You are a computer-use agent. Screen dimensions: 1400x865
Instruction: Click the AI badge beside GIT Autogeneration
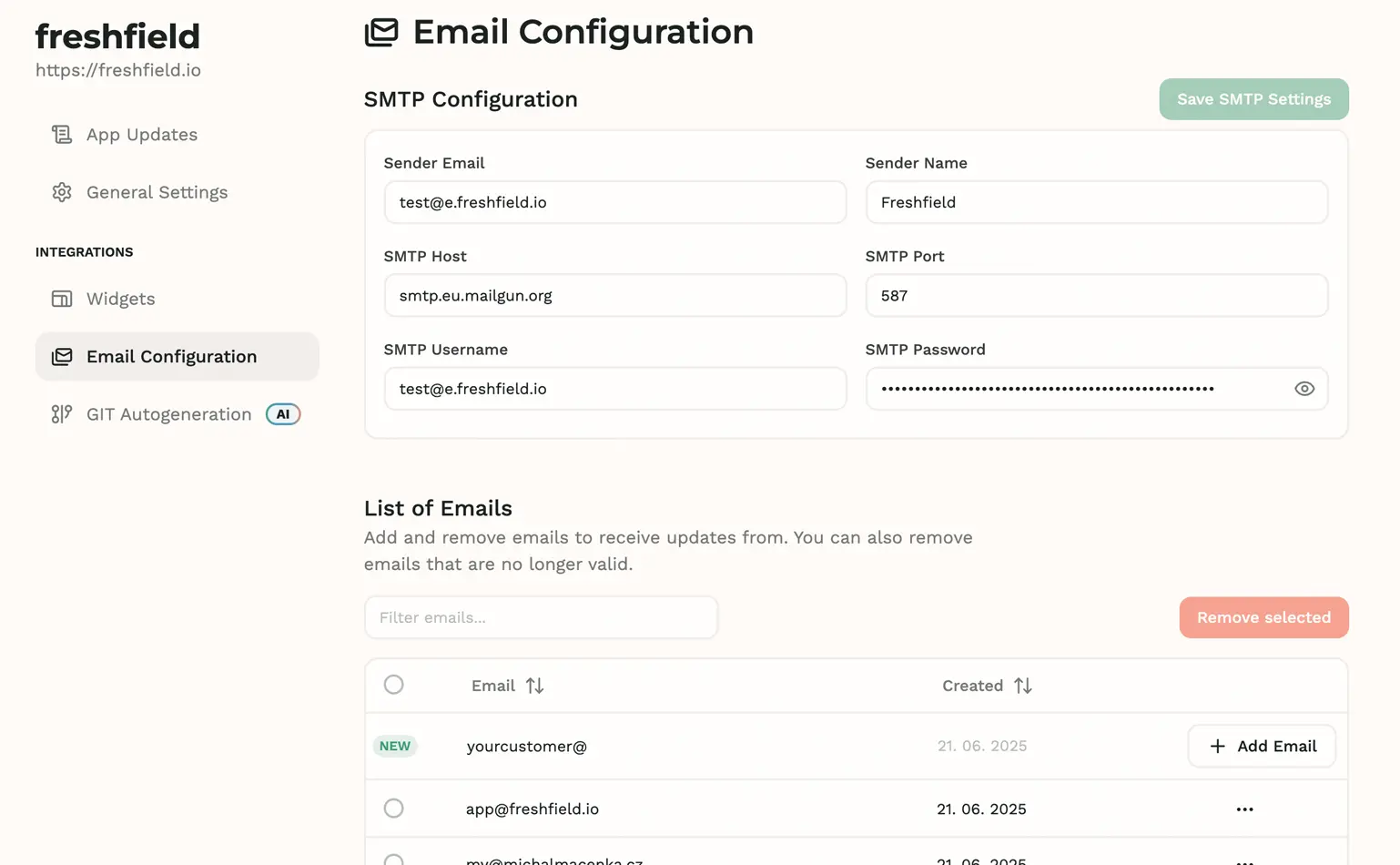(x=283, y=414)
